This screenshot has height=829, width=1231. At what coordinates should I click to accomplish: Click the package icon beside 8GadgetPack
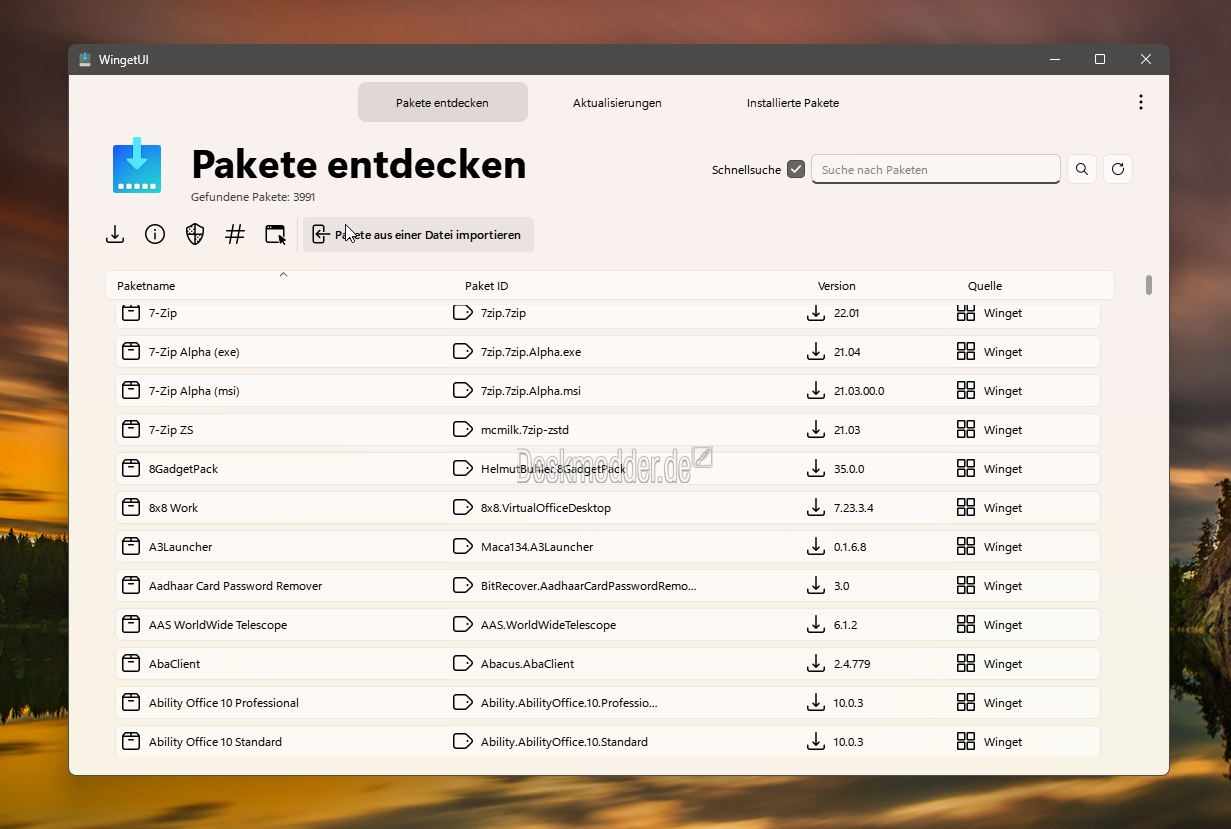[x=130, y=469]
